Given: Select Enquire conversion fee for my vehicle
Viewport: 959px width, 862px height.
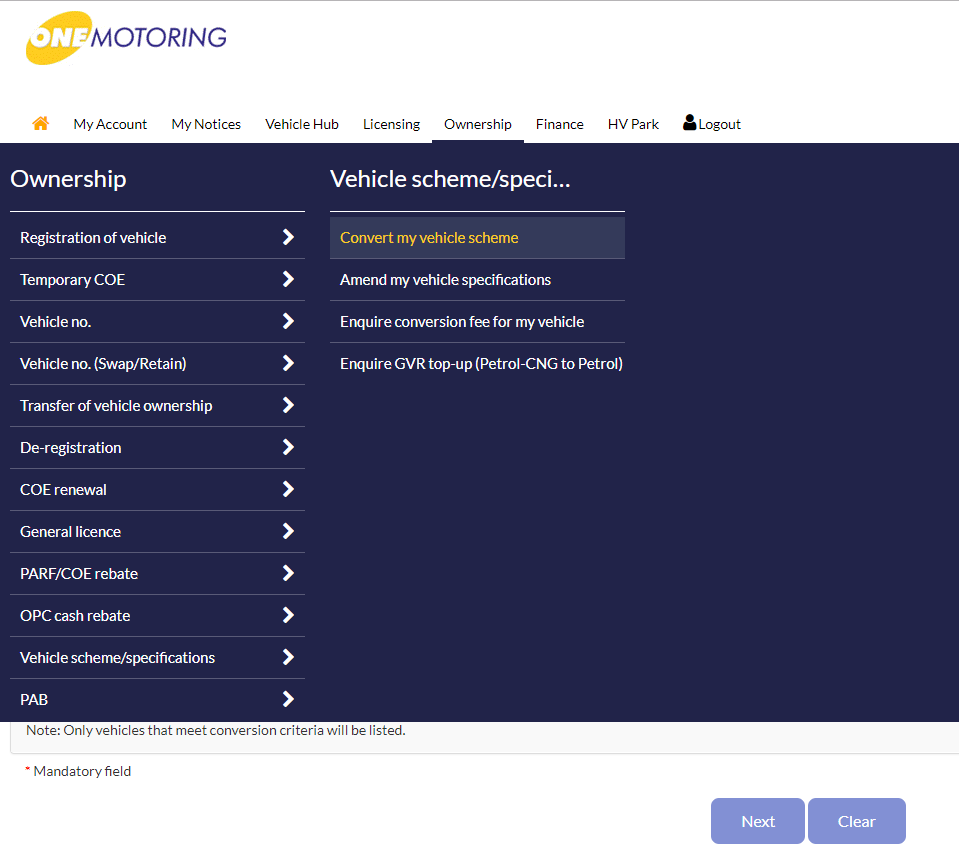Looking at the screenshot, I should point(461,322).
